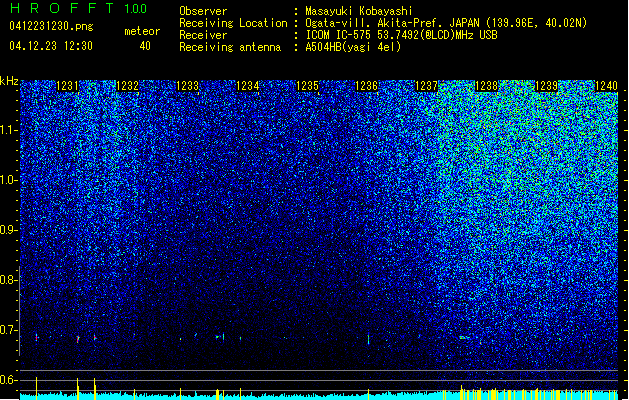This screenshot has height=400, width=629.
Task: Click time marker 1236
Action: point(367,86)
